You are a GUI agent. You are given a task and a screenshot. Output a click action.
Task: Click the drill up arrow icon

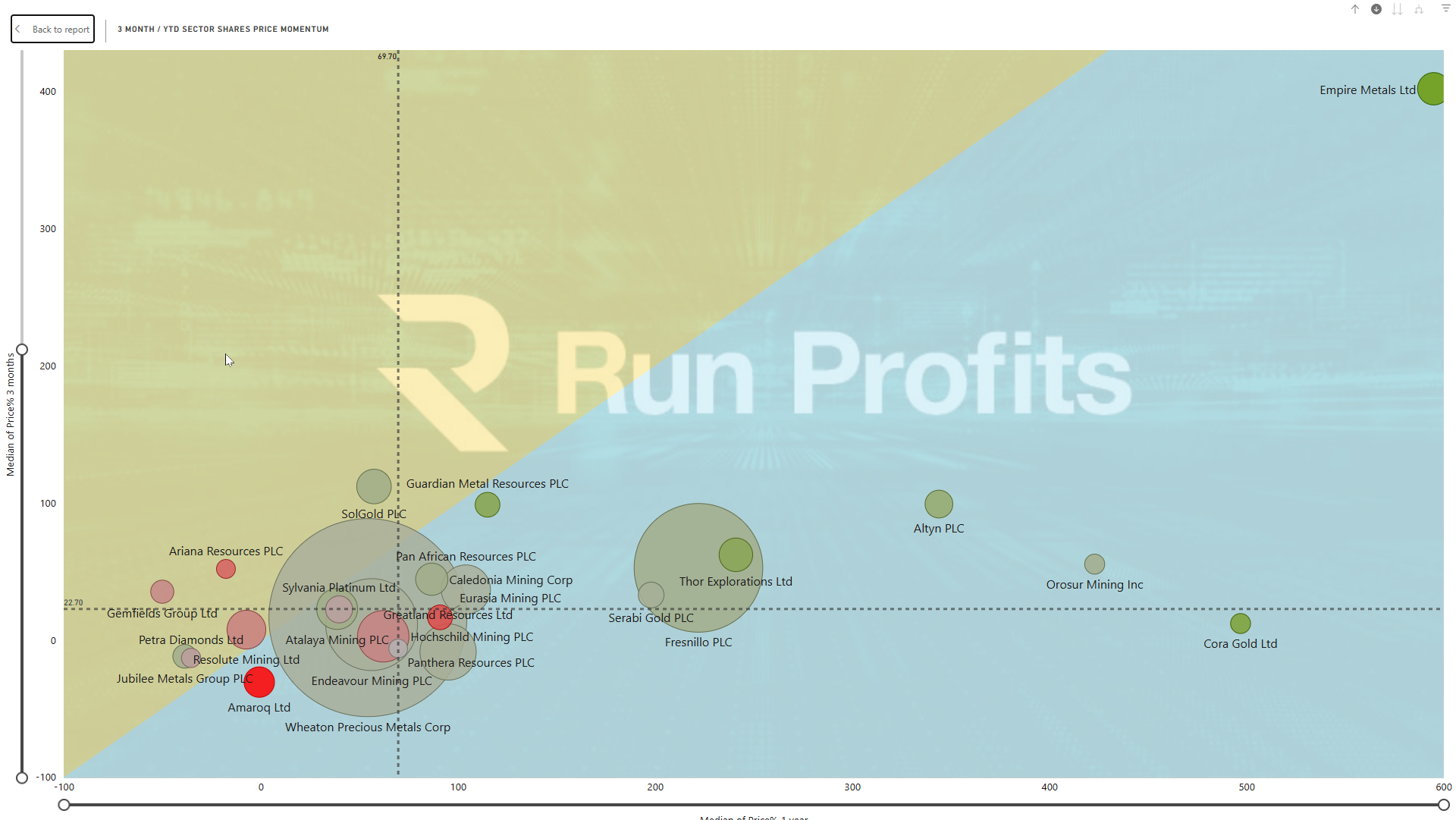tap(1355, 9)
